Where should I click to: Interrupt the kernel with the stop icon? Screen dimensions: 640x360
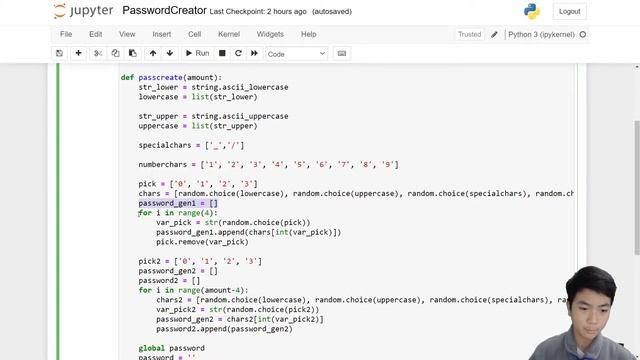(222, 53)
